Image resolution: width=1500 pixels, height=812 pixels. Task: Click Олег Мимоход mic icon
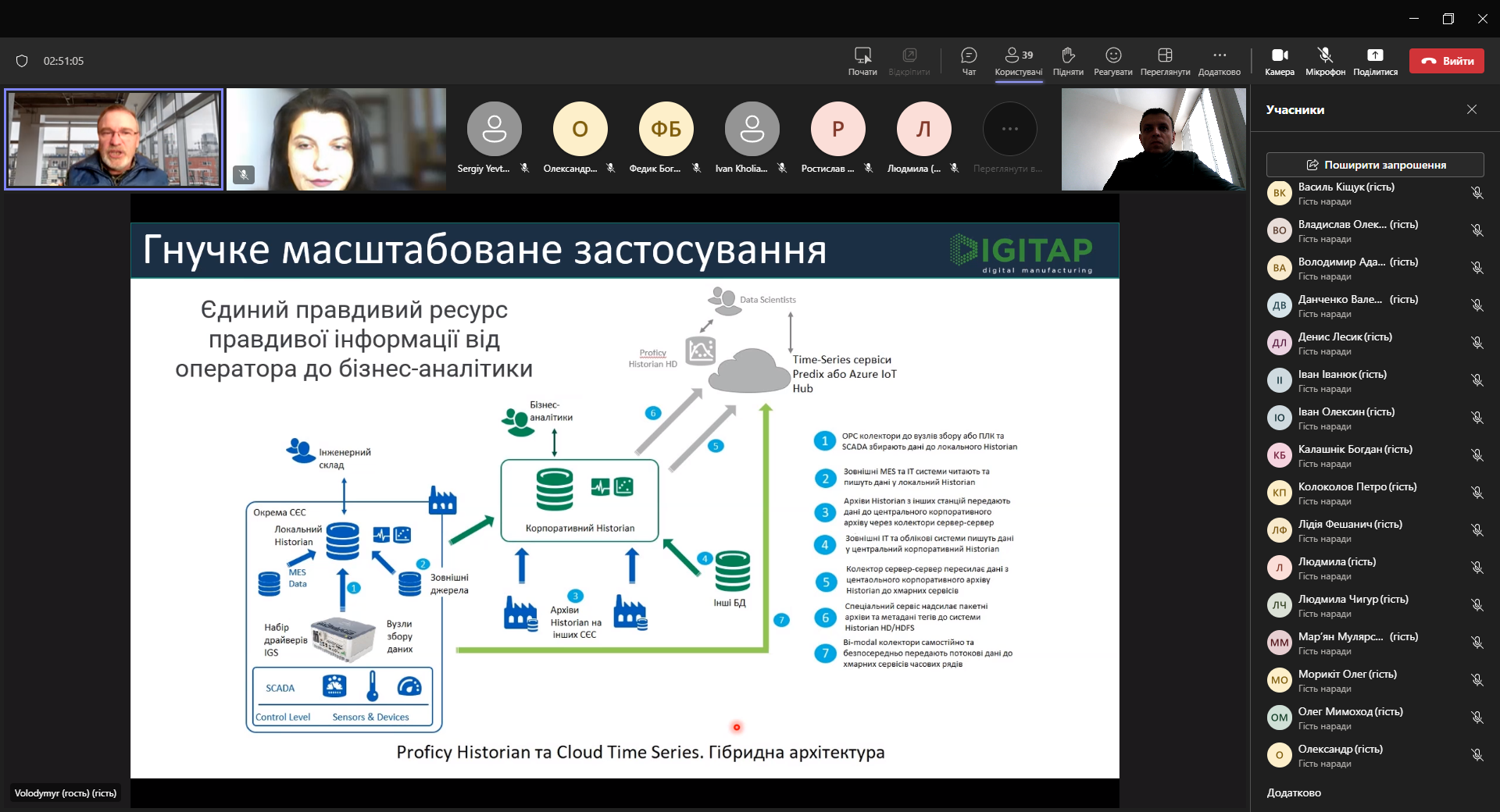pos(1477,718)
